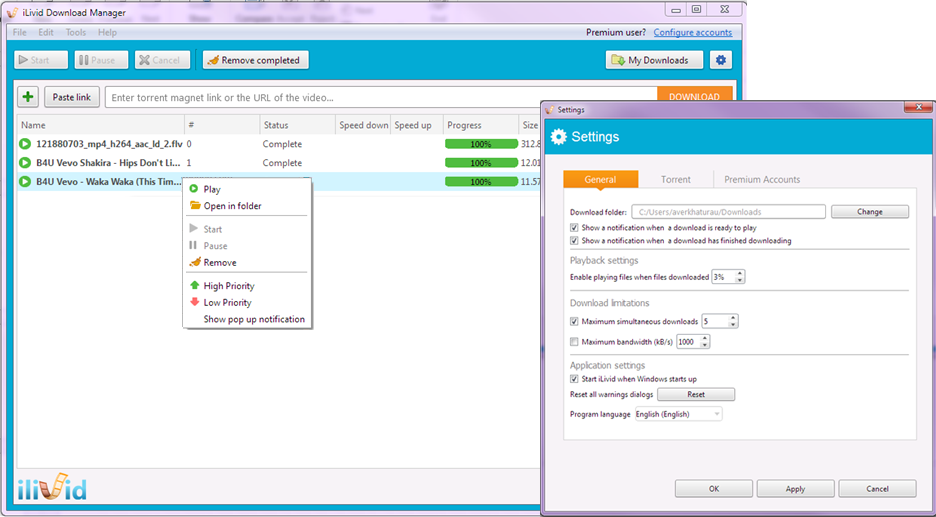The width and height of the screenshot is (936, 517).
Task: Enable Maximum bandwidth (kB/s) checkbox
Action: point(574,342)
